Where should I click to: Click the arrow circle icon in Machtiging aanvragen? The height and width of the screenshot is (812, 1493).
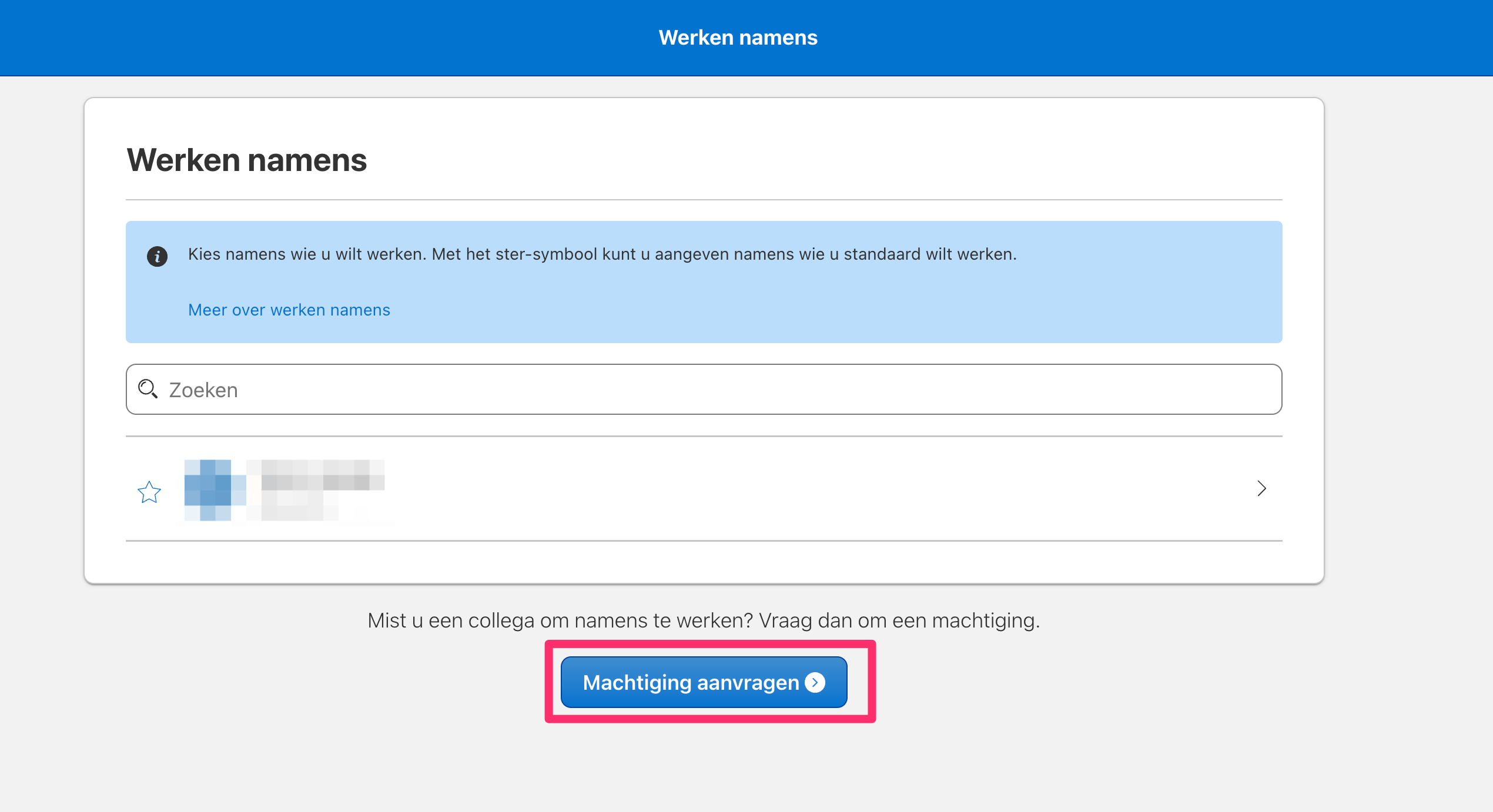(815, 682)
